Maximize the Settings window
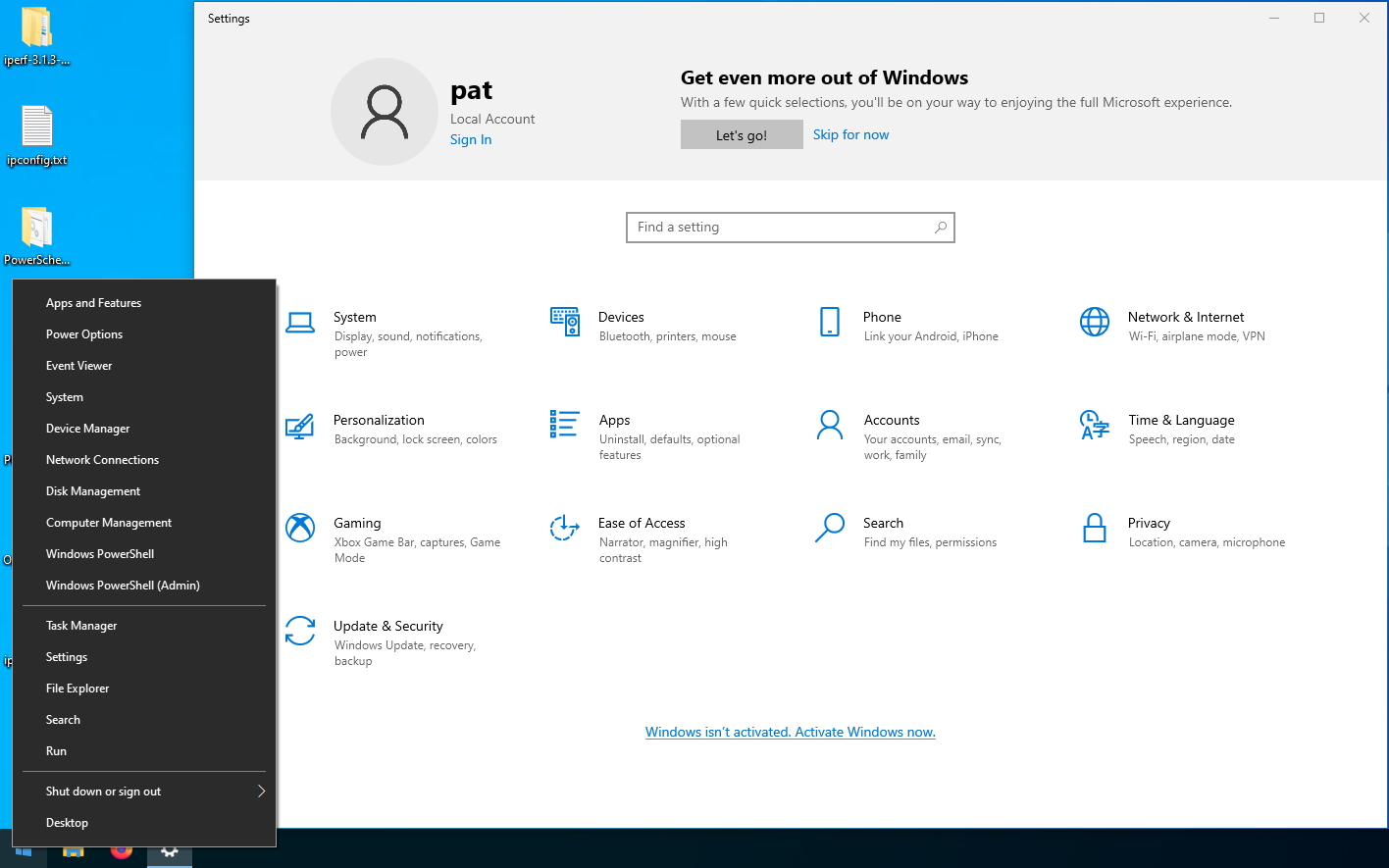Image resolution: width=1389 pixels, height=868 pixels. [1319, 18]
